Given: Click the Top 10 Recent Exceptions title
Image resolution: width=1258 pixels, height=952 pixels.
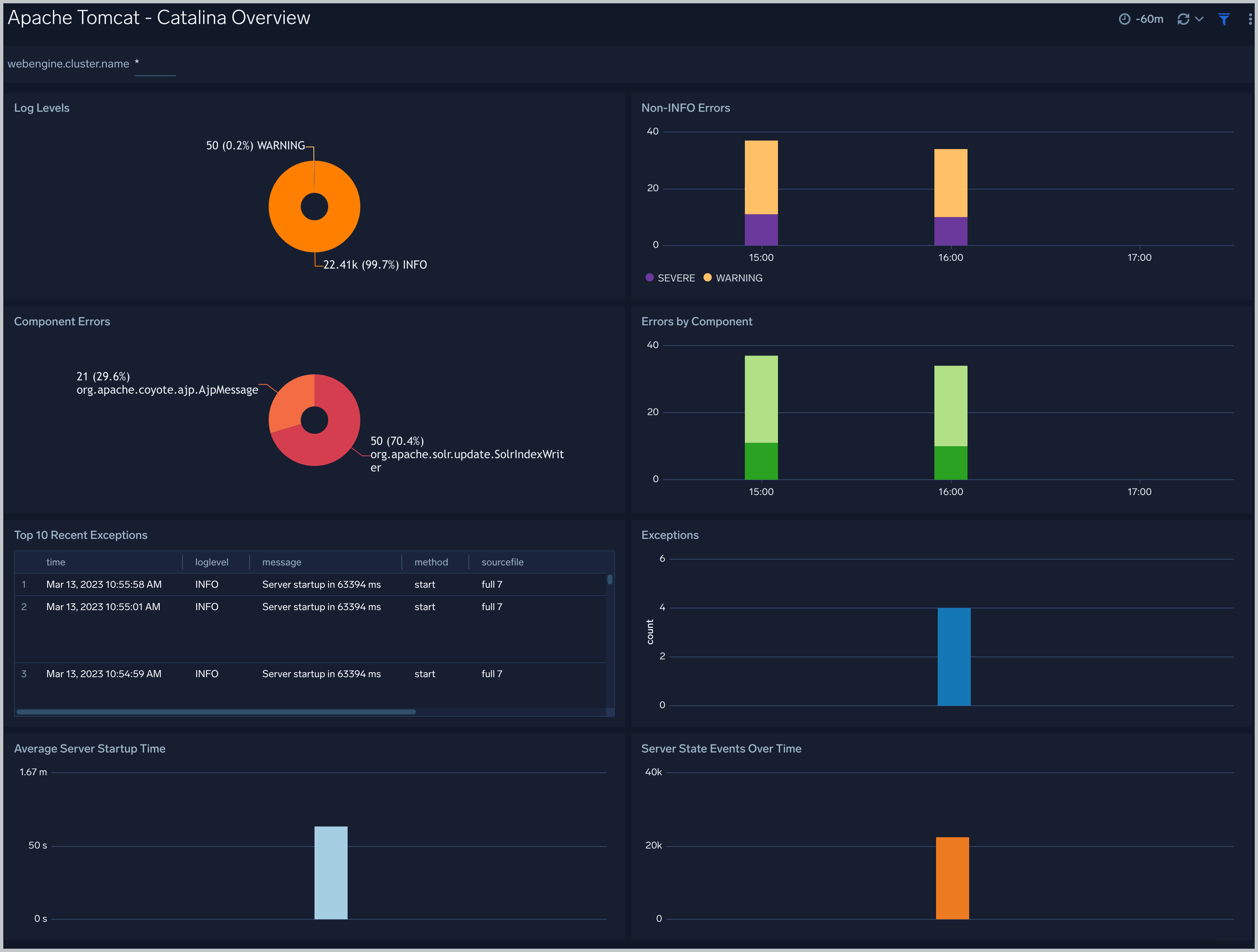Looking at the screenshot, I should click(81, 535).
